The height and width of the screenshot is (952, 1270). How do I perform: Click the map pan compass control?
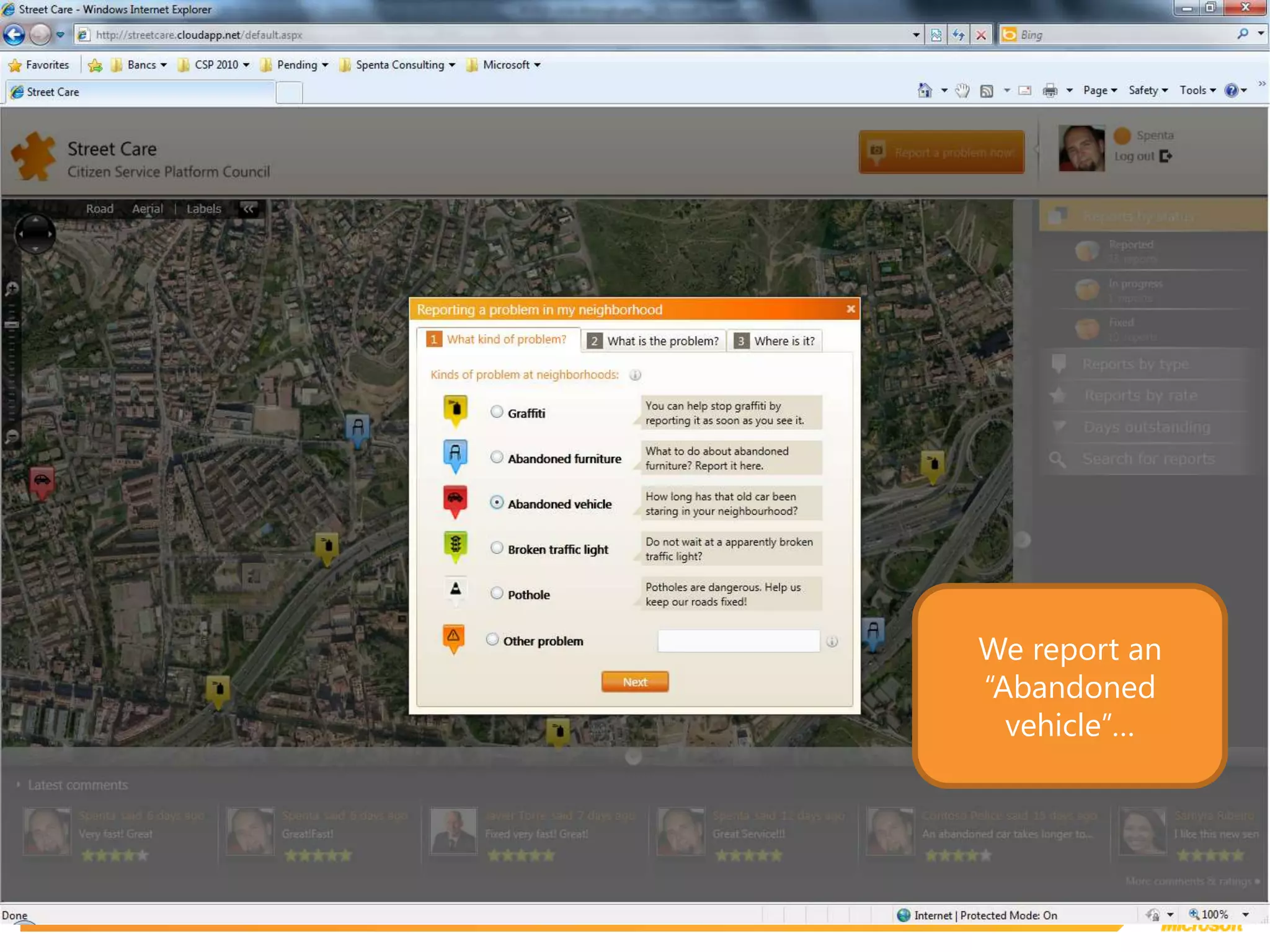[x=35, y=234]
